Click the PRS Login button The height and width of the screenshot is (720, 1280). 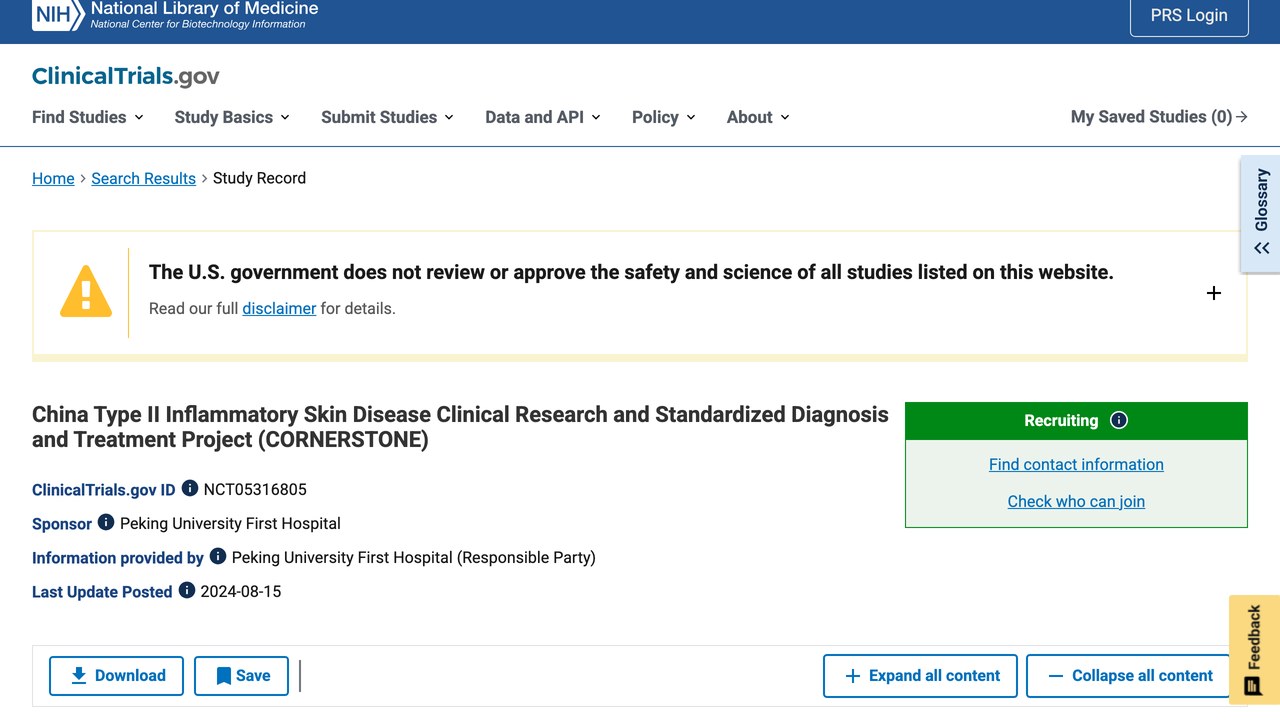coord(1189,15)
